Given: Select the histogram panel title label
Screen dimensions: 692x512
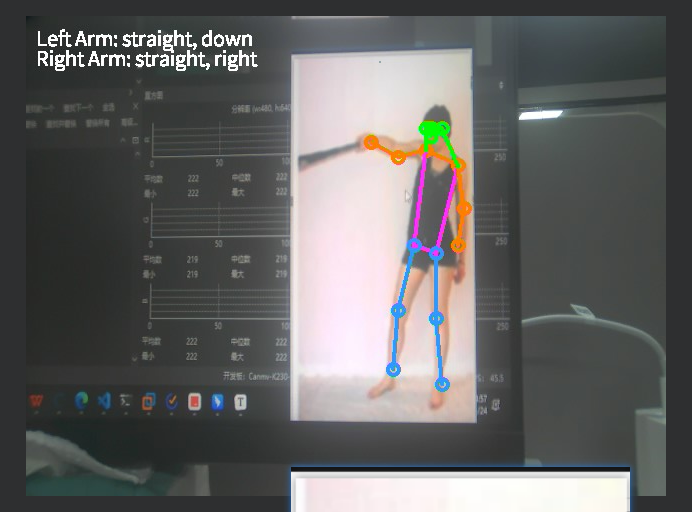Looking at the screenshot, I should (154, 95).
